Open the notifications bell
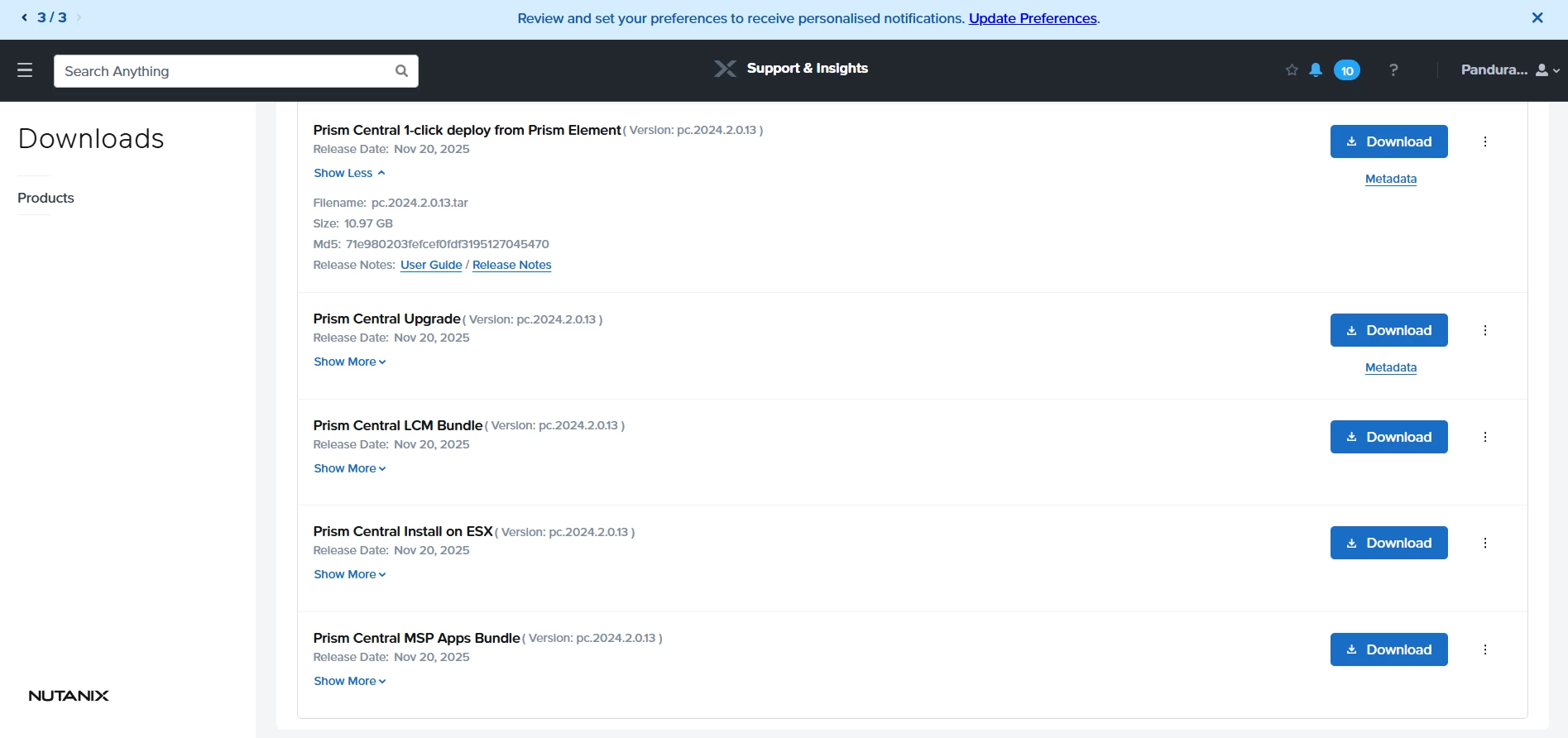This screenshot has height=738, width=1568. [x=1316, y=70]
